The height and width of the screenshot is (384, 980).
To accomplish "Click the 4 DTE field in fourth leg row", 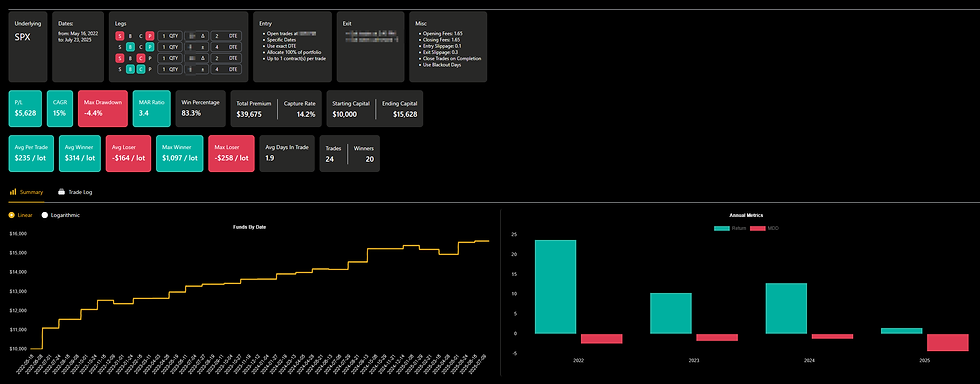I will pos(226,69).
